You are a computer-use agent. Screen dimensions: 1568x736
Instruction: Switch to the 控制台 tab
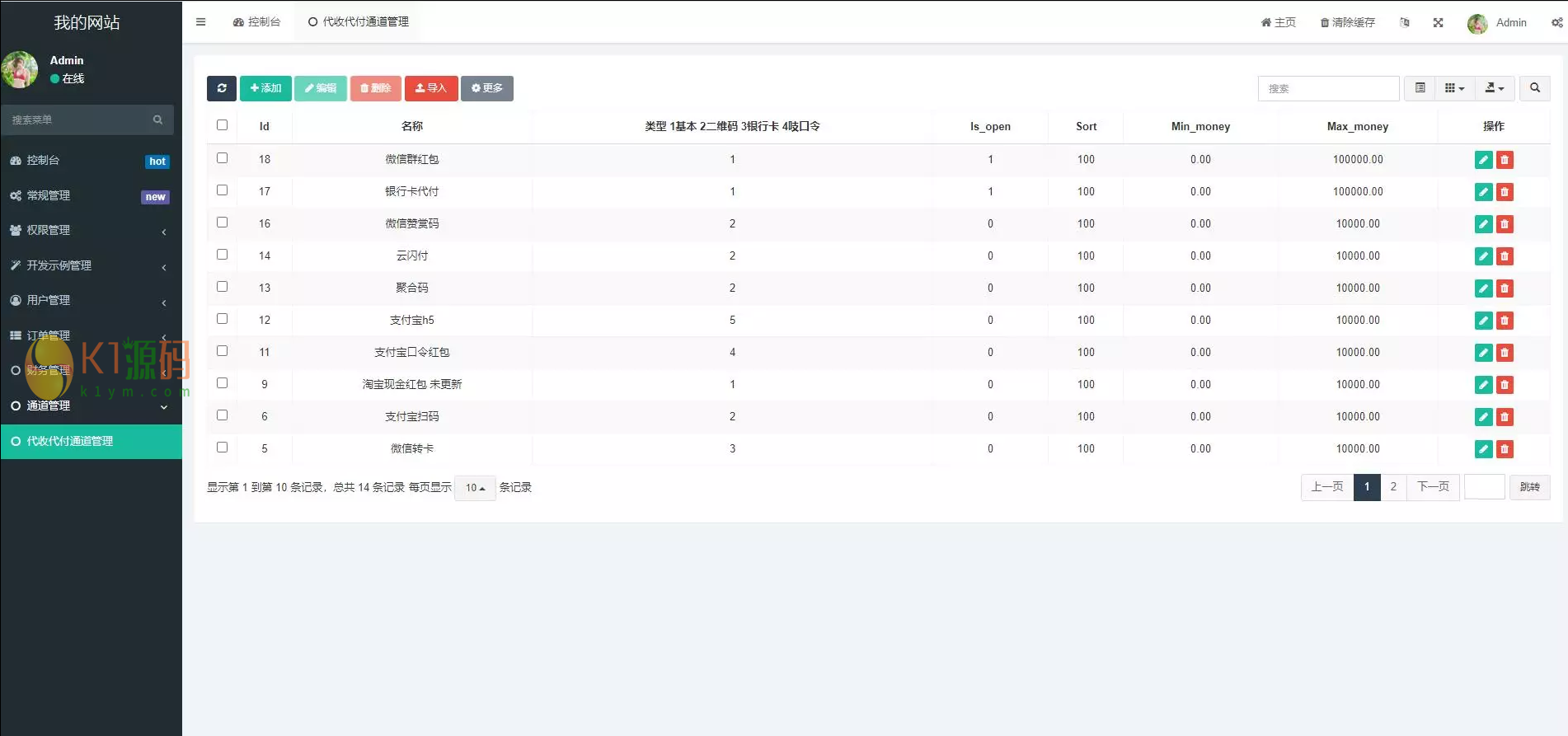point(257,22)
